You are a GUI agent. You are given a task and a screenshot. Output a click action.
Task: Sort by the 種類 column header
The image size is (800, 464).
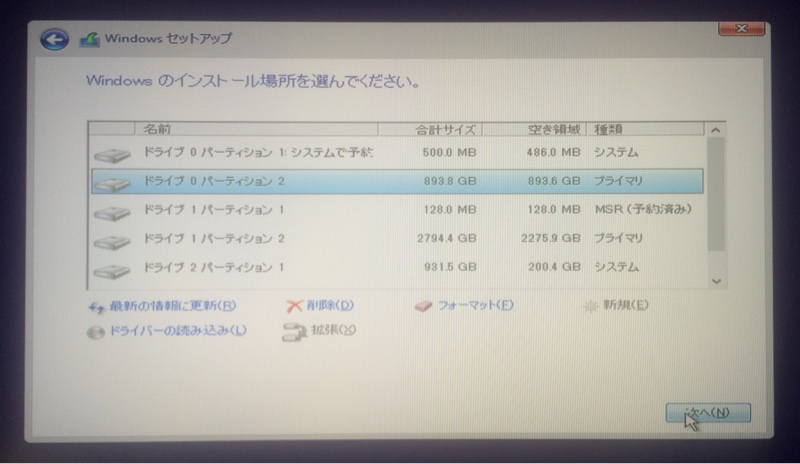tap(645, 129)
